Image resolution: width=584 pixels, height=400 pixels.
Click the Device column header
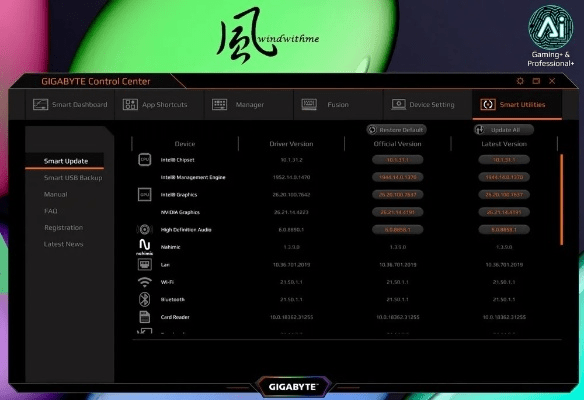pos(185,144)
